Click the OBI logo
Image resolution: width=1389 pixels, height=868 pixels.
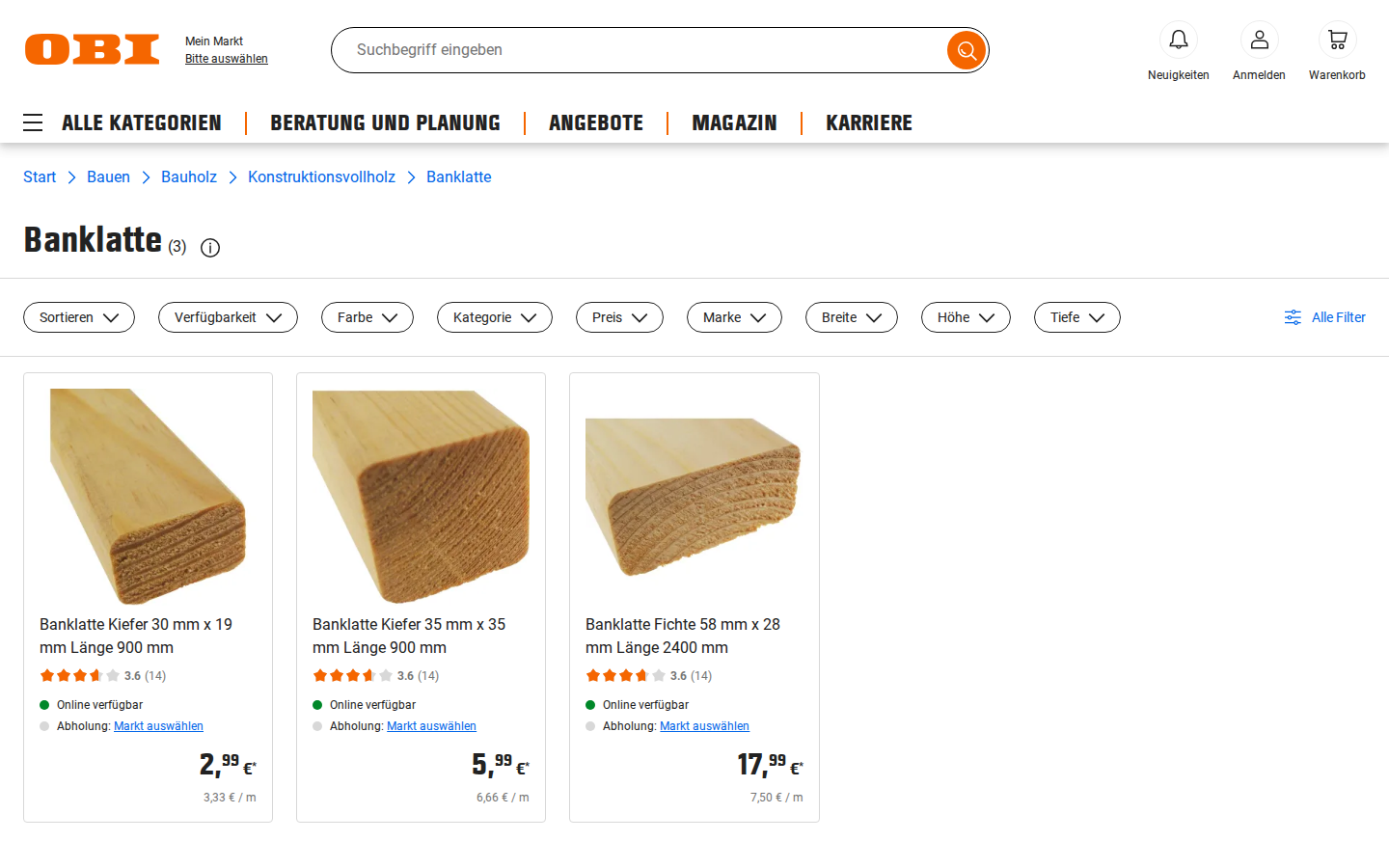pos(92,49)
